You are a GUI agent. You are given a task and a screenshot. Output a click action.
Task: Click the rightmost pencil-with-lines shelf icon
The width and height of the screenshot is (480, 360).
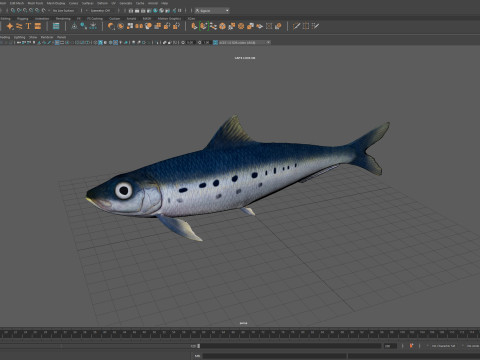315,26
